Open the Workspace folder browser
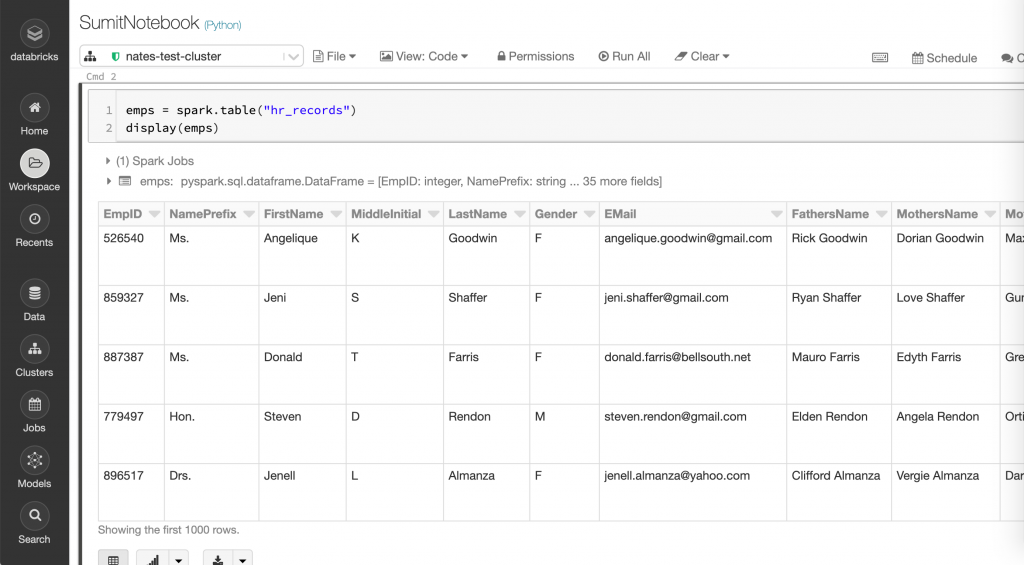 34,171
